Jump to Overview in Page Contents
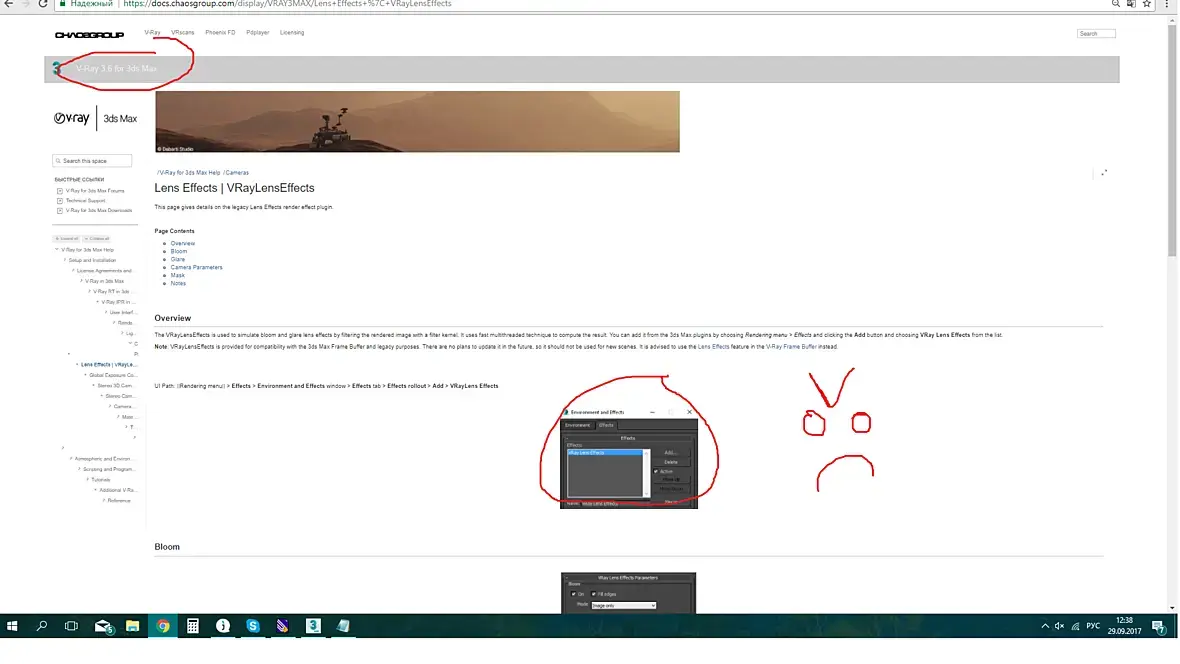 pos(183,243)
